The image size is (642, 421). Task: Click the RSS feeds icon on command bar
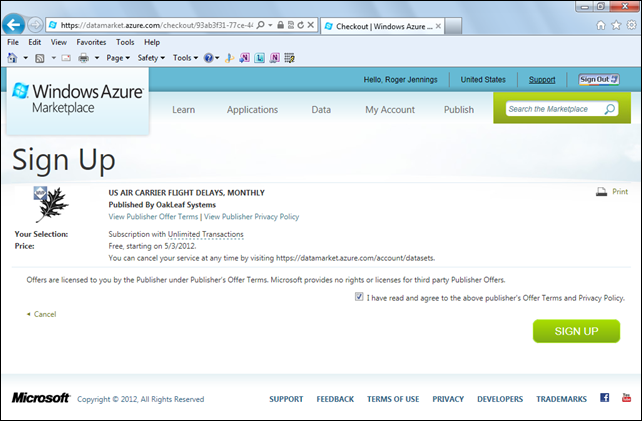[x=40, y=58]
